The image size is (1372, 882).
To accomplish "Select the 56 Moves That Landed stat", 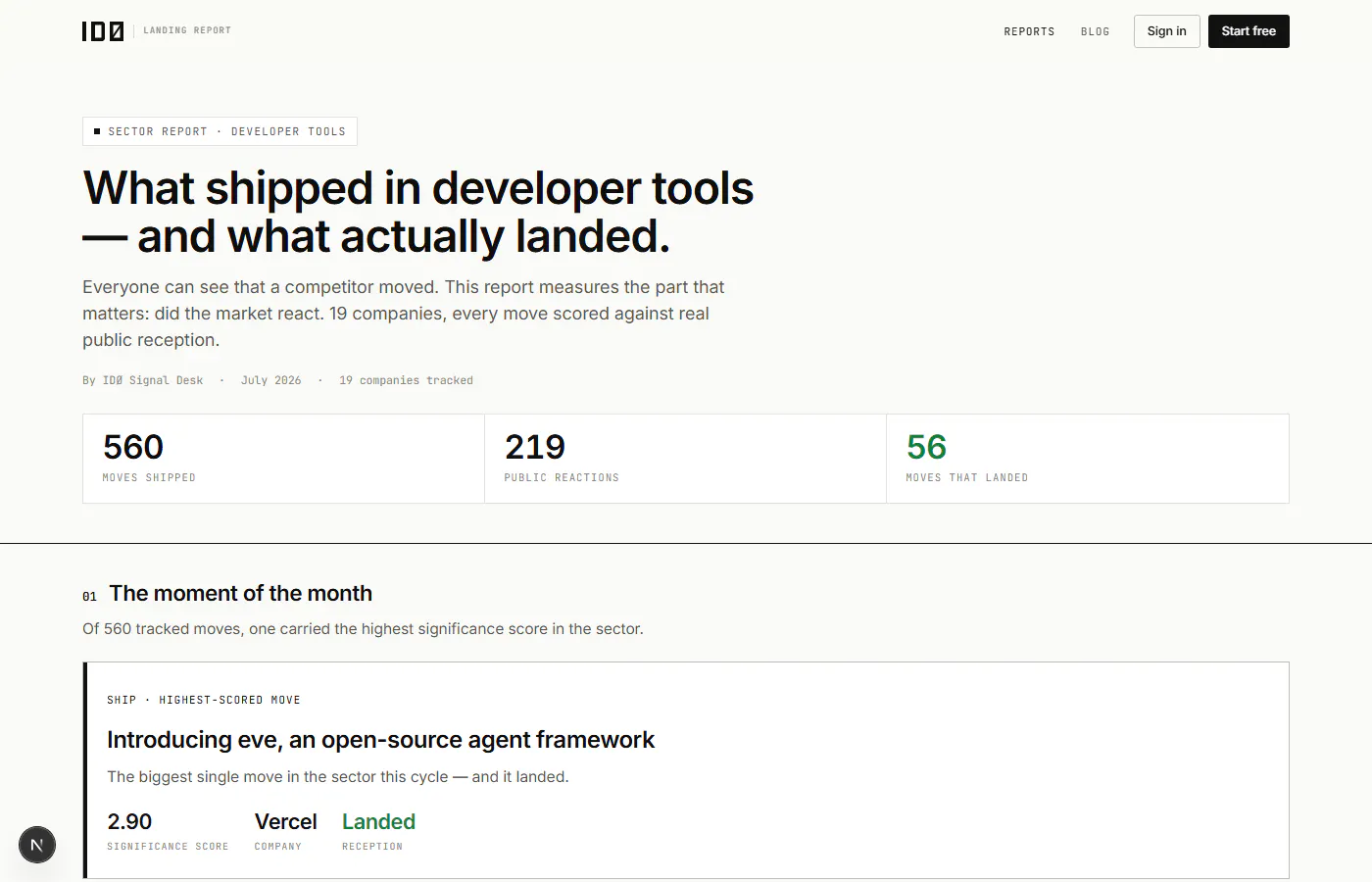I will [x=1088, y=459].
